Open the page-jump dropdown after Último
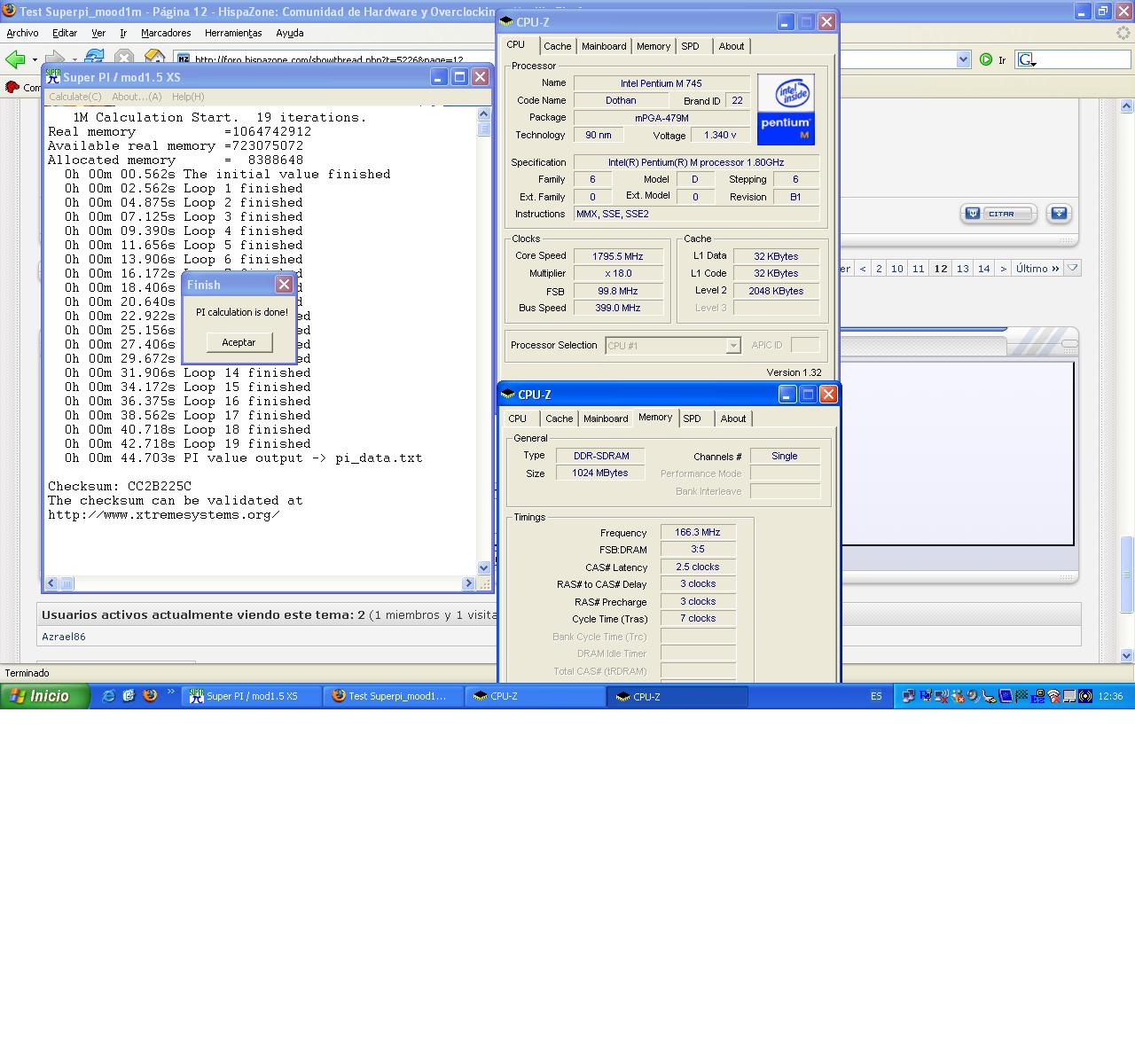This screenshot has width=1135, height=1064. point(1072,269)
